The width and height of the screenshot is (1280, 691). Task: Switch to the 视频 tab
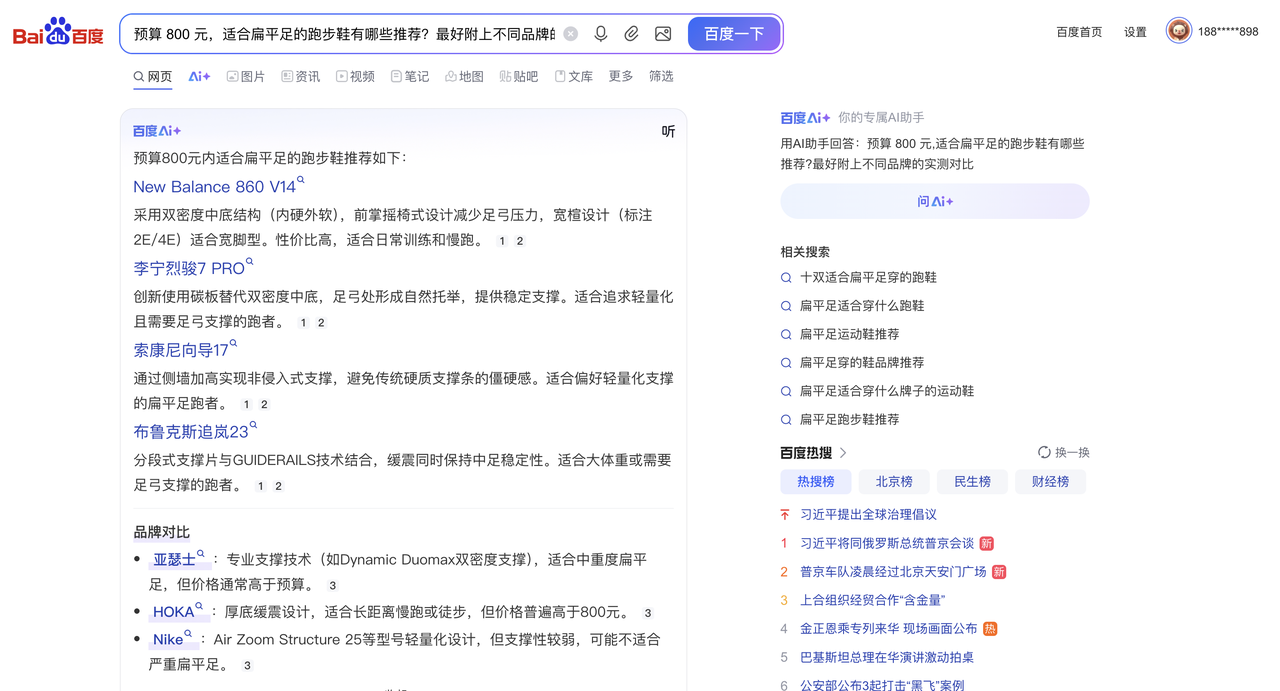point(355,76)
